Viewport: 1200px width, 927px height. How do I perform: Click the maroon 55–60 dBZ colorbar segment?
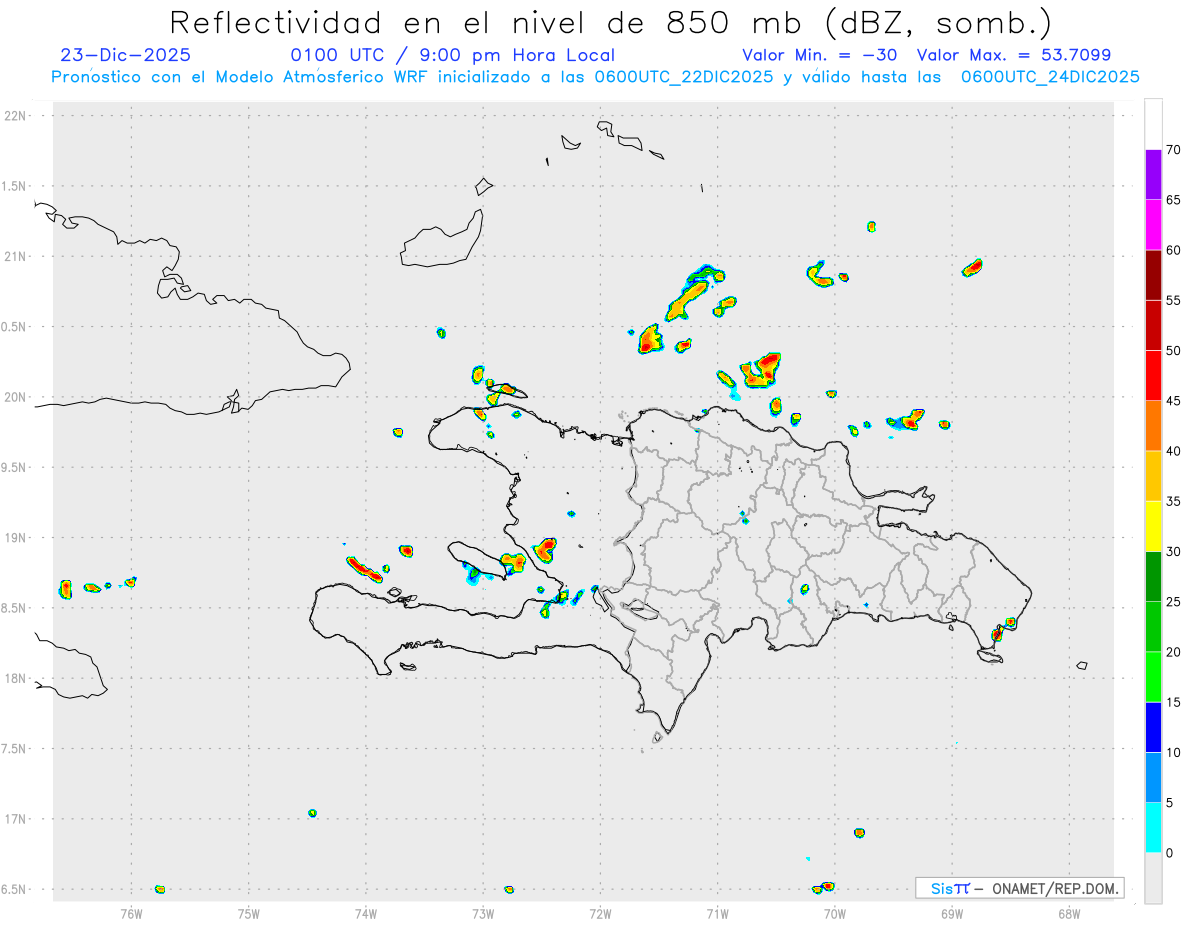tap(1153, 275)
